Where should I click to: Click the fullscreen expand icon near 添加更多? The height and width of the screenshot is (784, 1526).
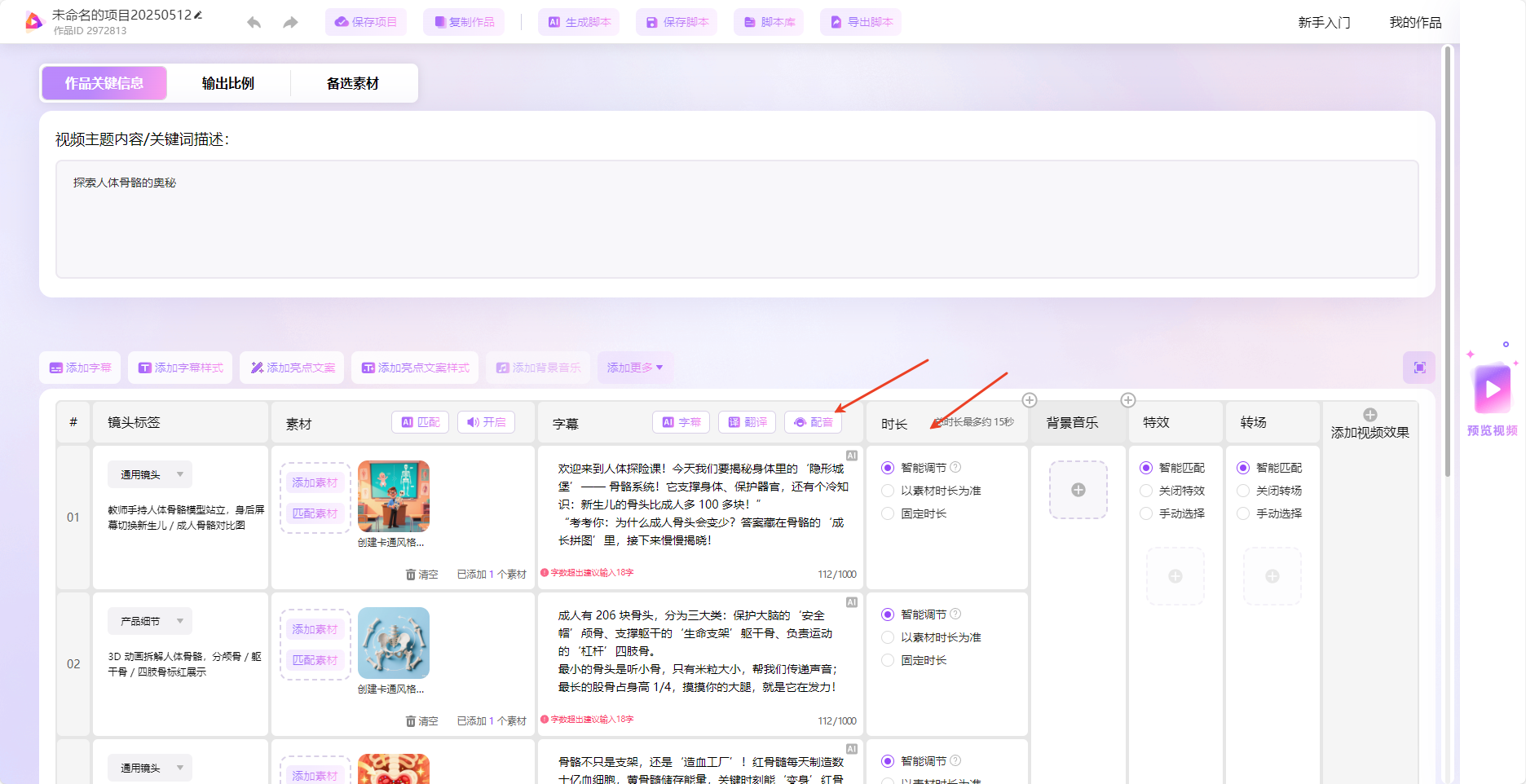[x=1418, y=368]
